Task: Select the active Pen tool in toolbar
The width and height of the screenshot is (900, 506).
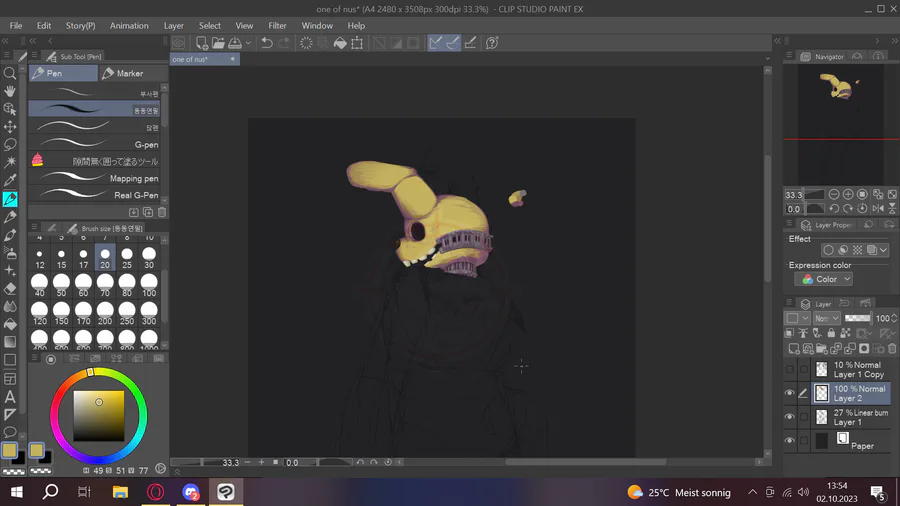Action: [x=10, y=198]
